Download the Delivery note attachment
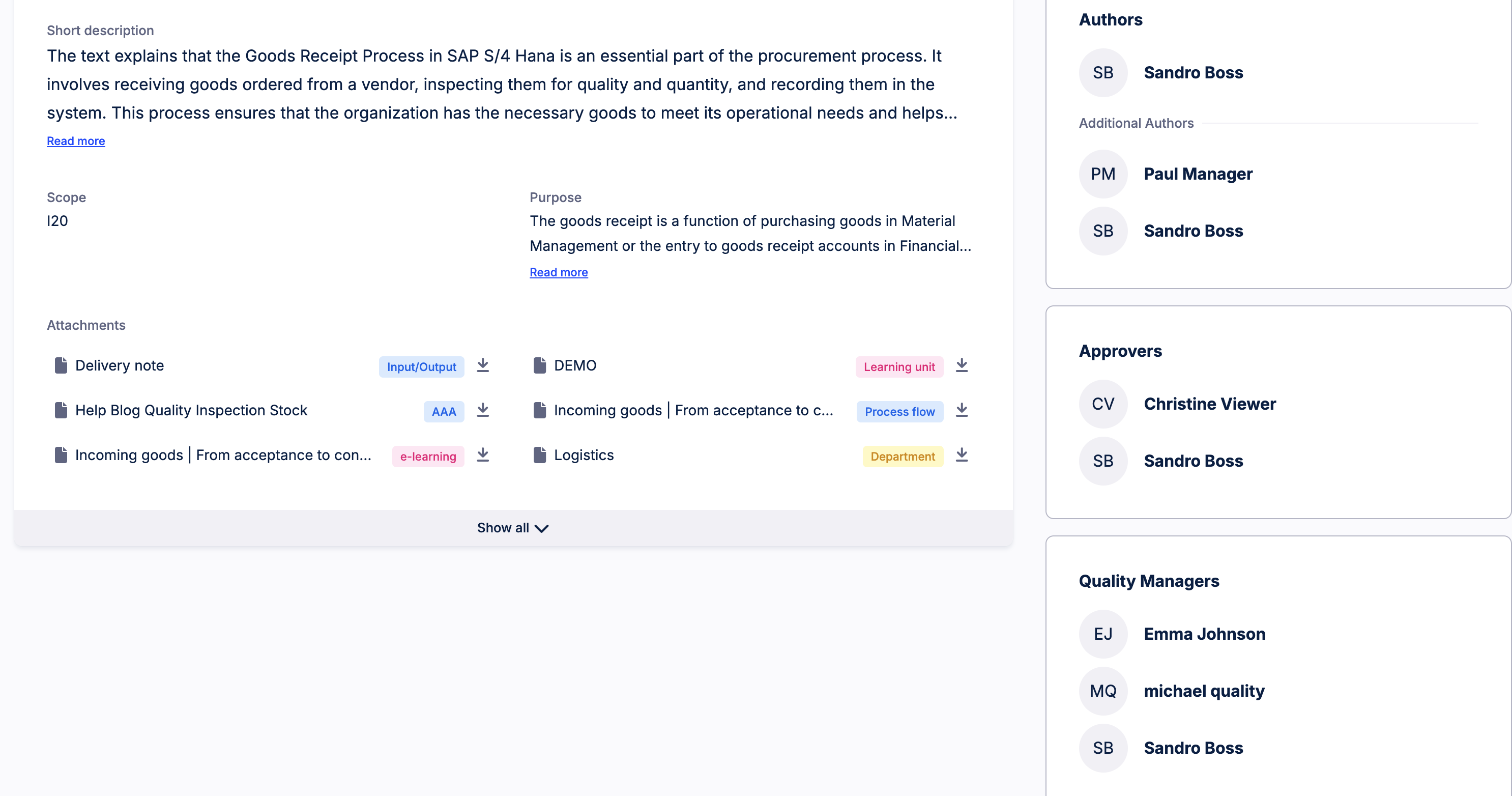The image size is (1512, 796). [482, 365]
